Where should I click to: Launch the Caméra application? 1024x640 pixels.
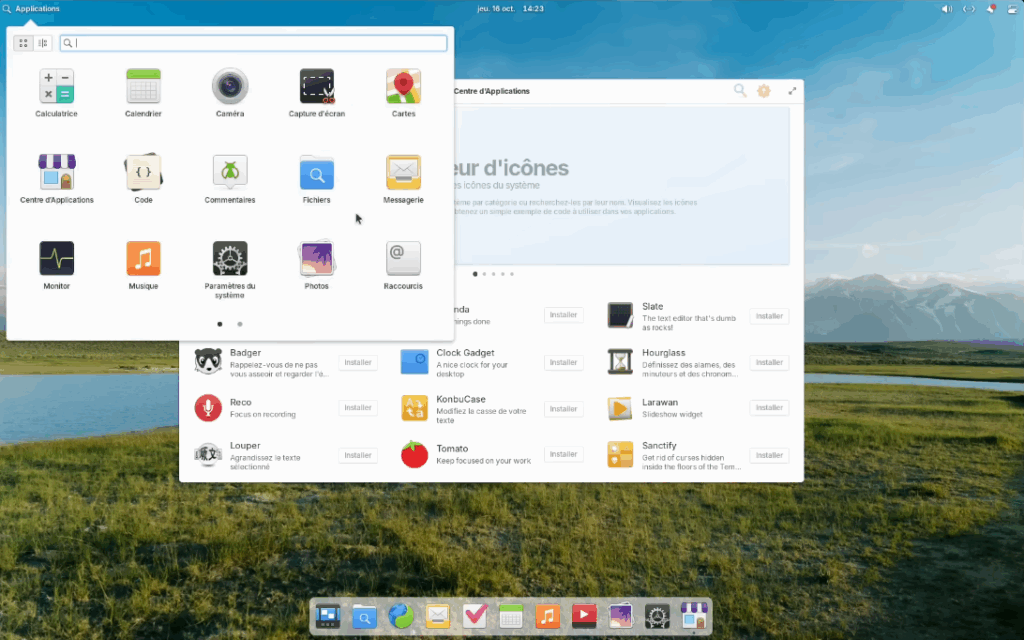(230, 88)
